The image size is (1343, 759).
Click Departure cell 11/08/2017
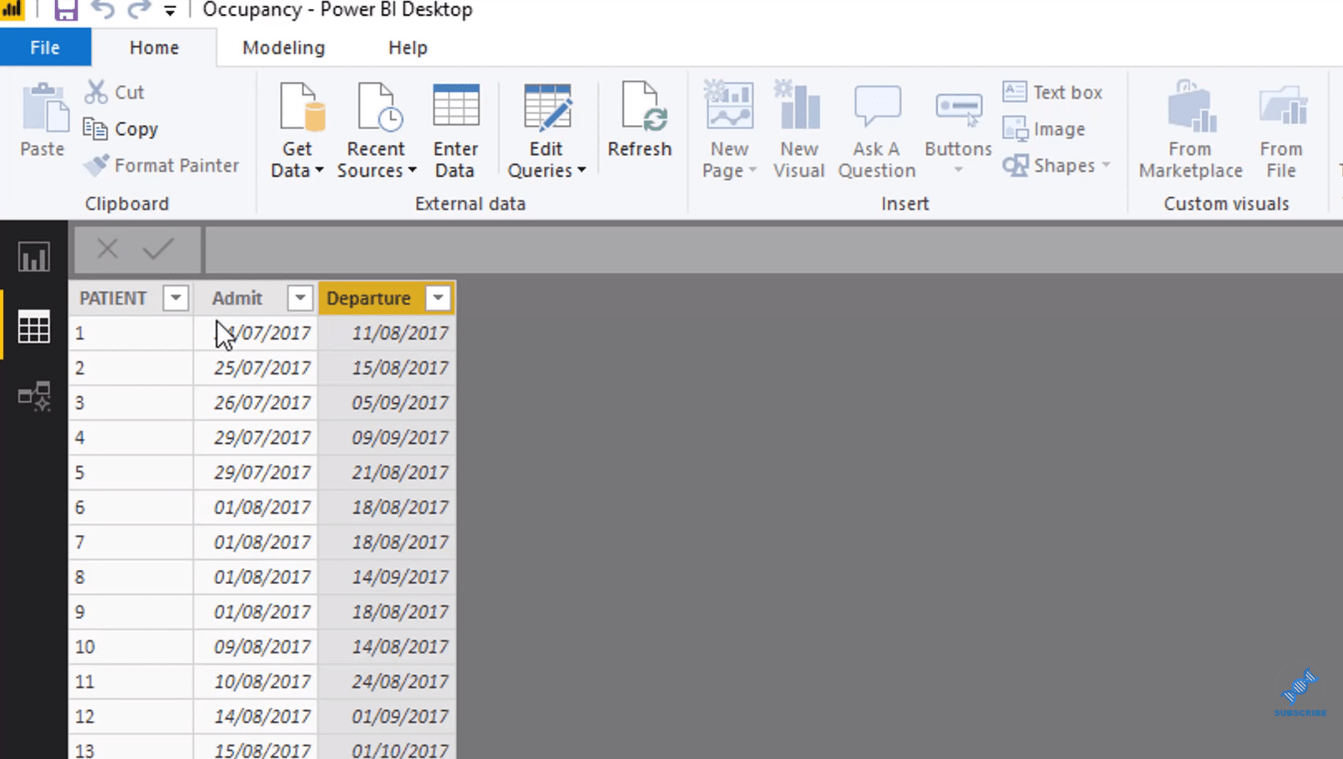click(387, 333)
